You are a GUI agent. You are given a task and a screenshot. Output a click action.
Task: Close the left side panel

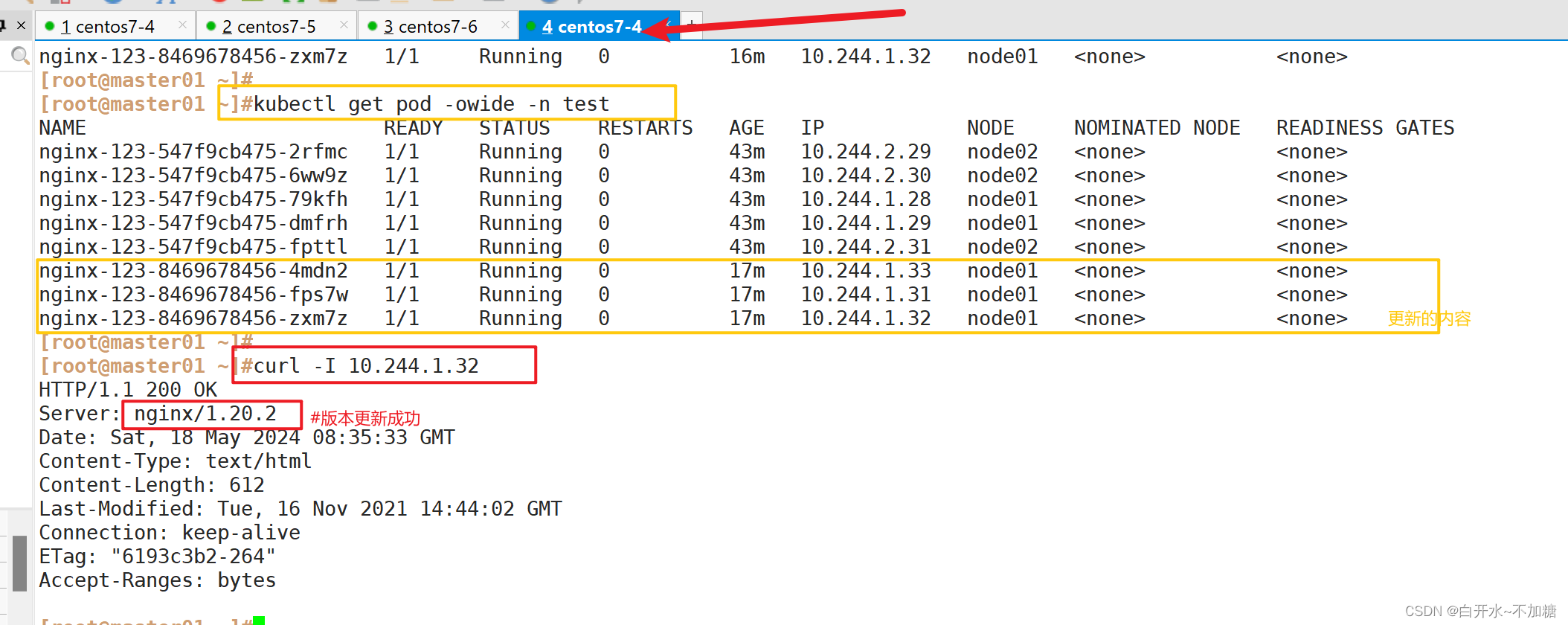(21, 25)
